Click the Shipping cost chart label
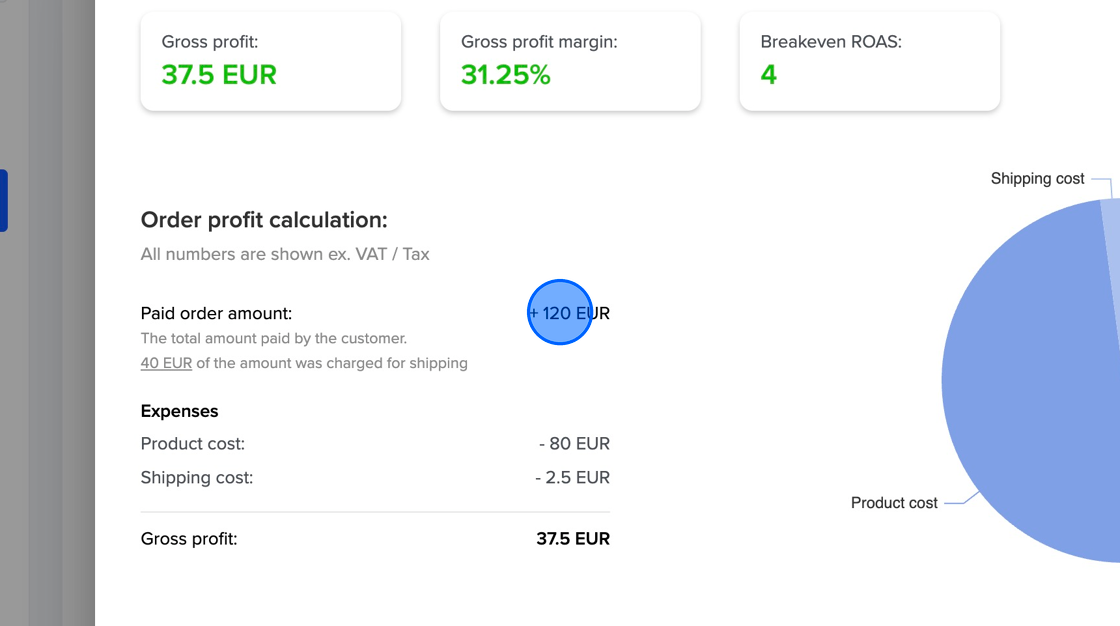The height and width of the screenshot is (626, 1120). [x=1038, y=178]
